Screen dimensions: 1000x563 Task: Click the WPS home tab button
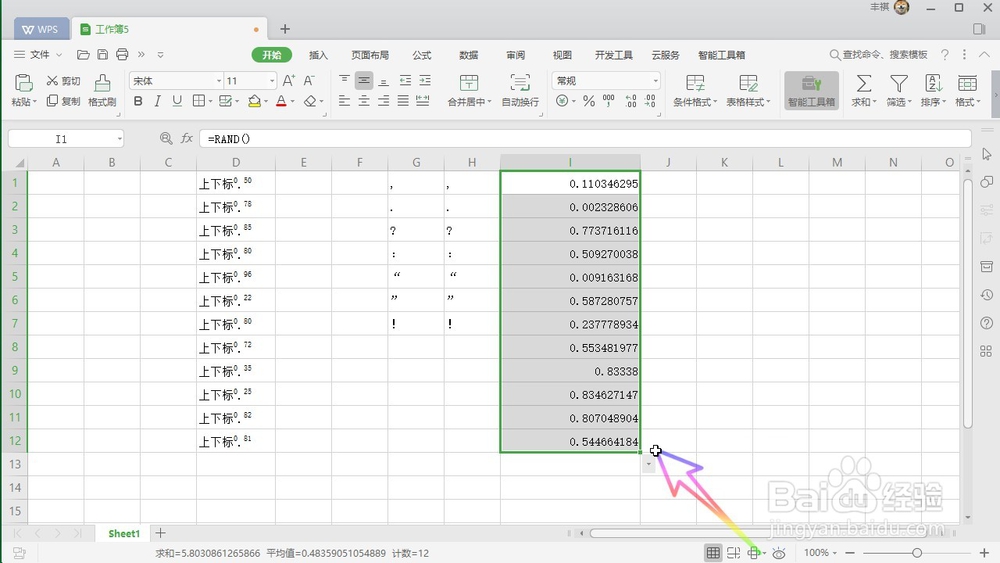[41, 29]
